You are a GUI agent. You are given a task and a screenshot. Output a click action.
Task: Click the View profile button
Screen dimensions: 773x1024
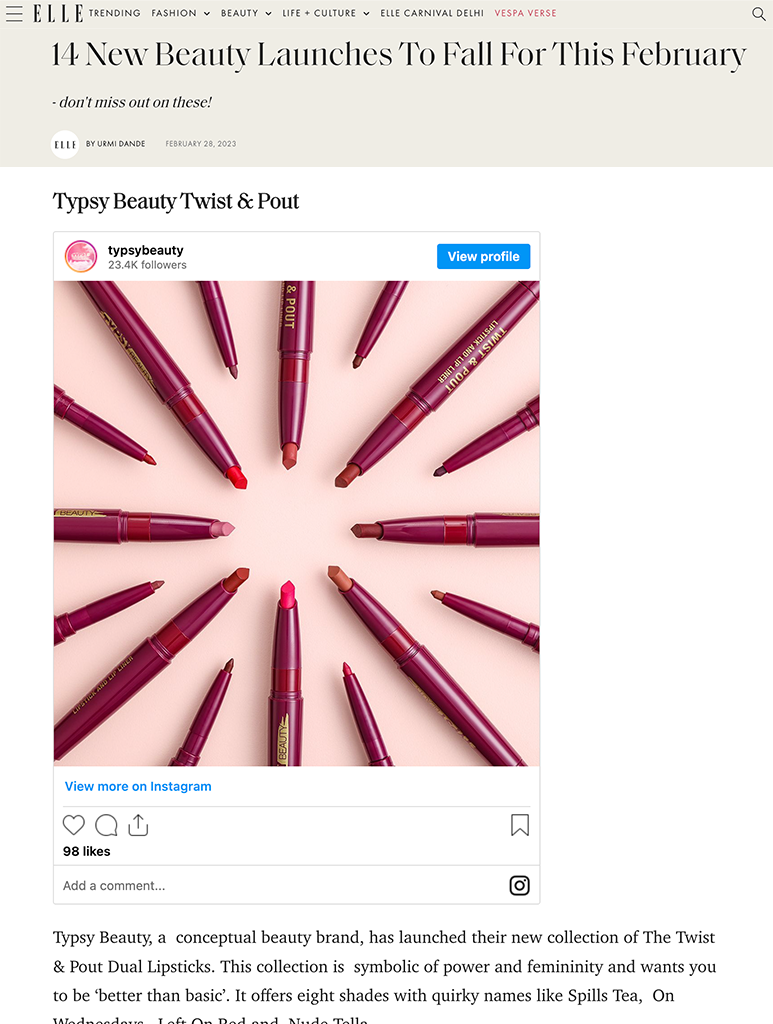483,257
